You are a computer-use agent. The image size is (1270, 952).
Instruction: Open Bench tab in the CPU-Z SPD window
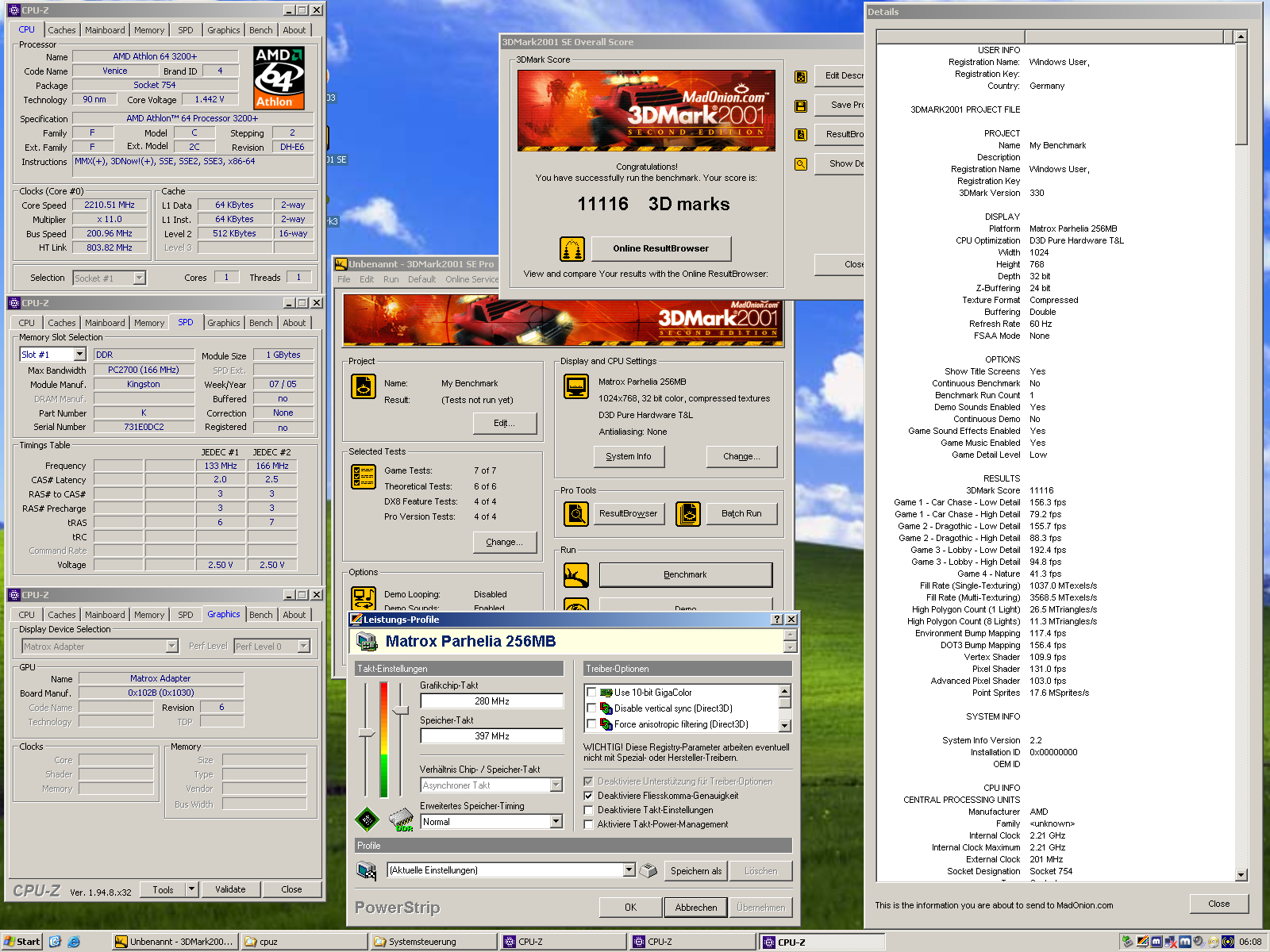coord(261,323)
